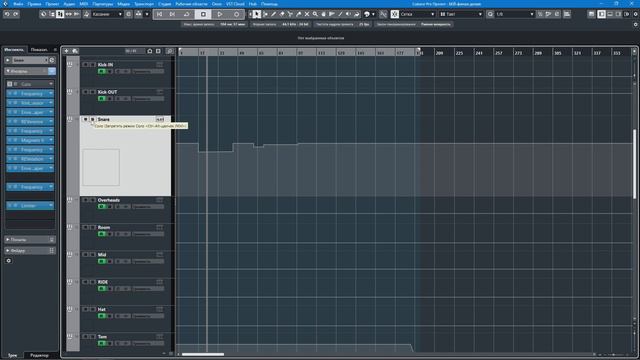This screenshot has height=360, width=640.
Task: Open the inspector settings gear
Action: [9, 260]
